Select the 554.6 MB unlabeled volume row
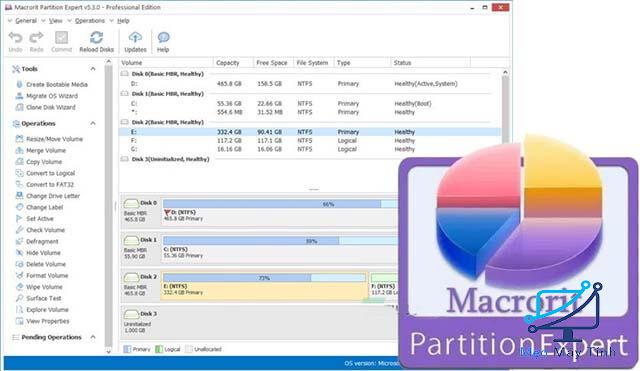The image size is (640, 371). click(310, 112)
